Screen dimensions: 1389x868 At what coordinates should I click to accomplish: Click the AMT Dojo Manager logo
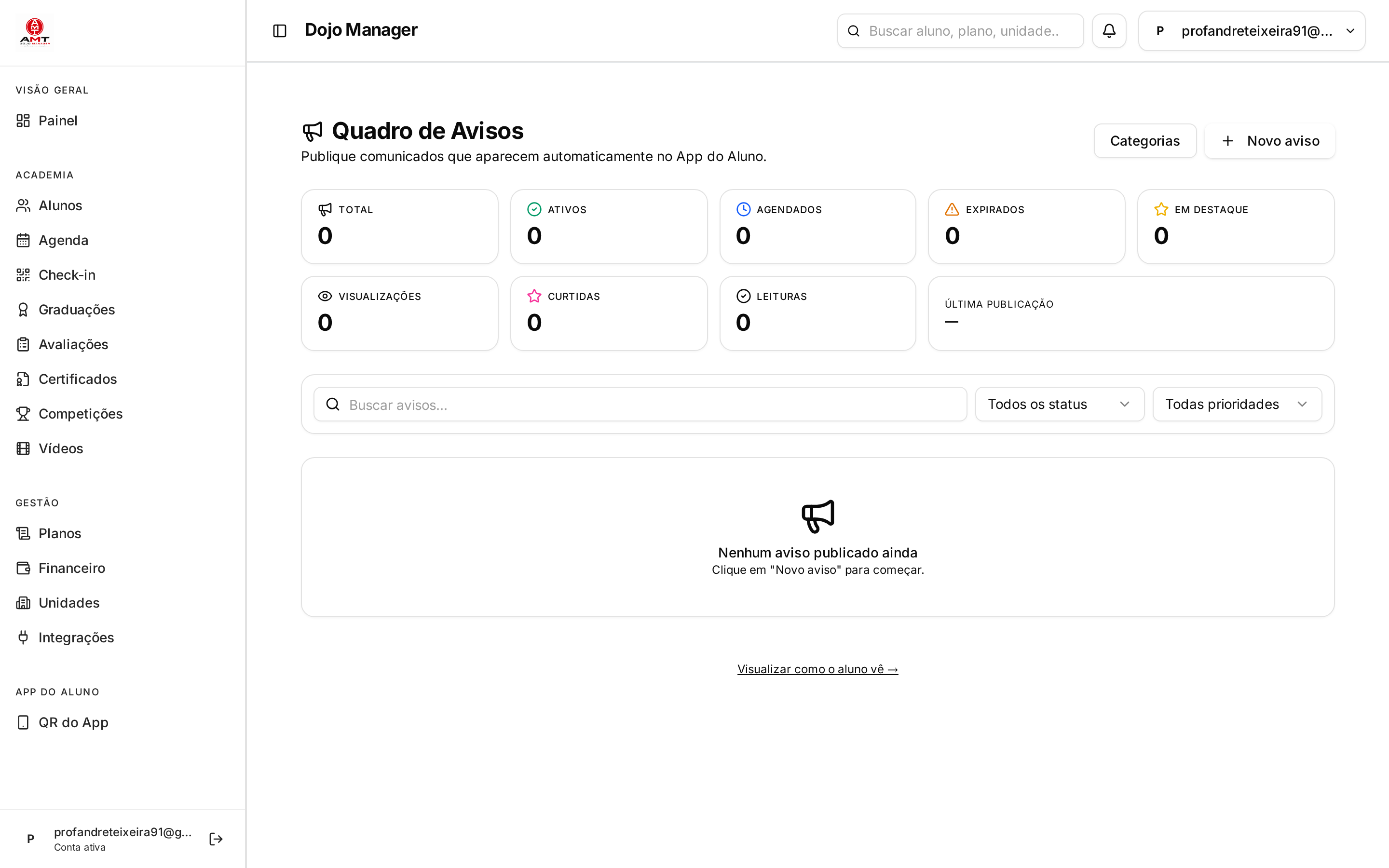click(34, 32)
